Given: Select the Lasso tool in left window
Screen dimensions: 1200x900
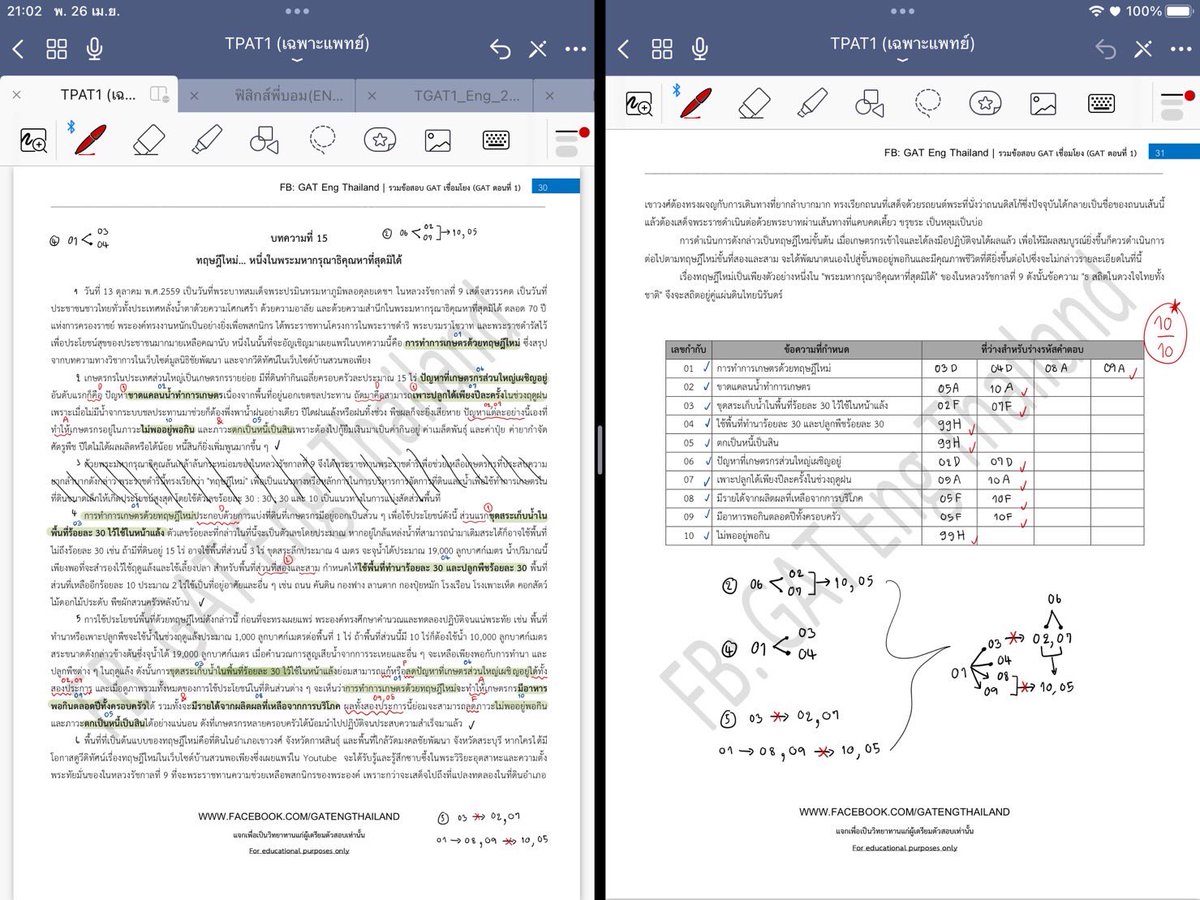Looking at the screenshot, I should (x=322, y=139).
